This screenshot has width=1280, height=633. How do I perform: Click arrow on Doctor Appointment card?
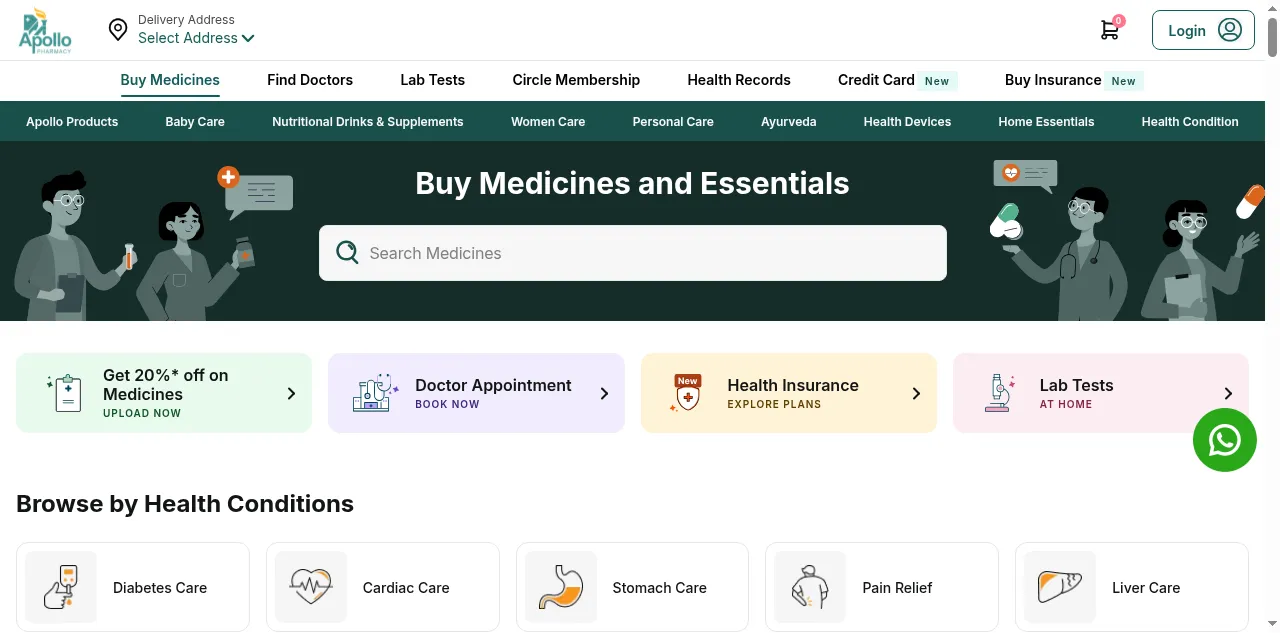604,393
